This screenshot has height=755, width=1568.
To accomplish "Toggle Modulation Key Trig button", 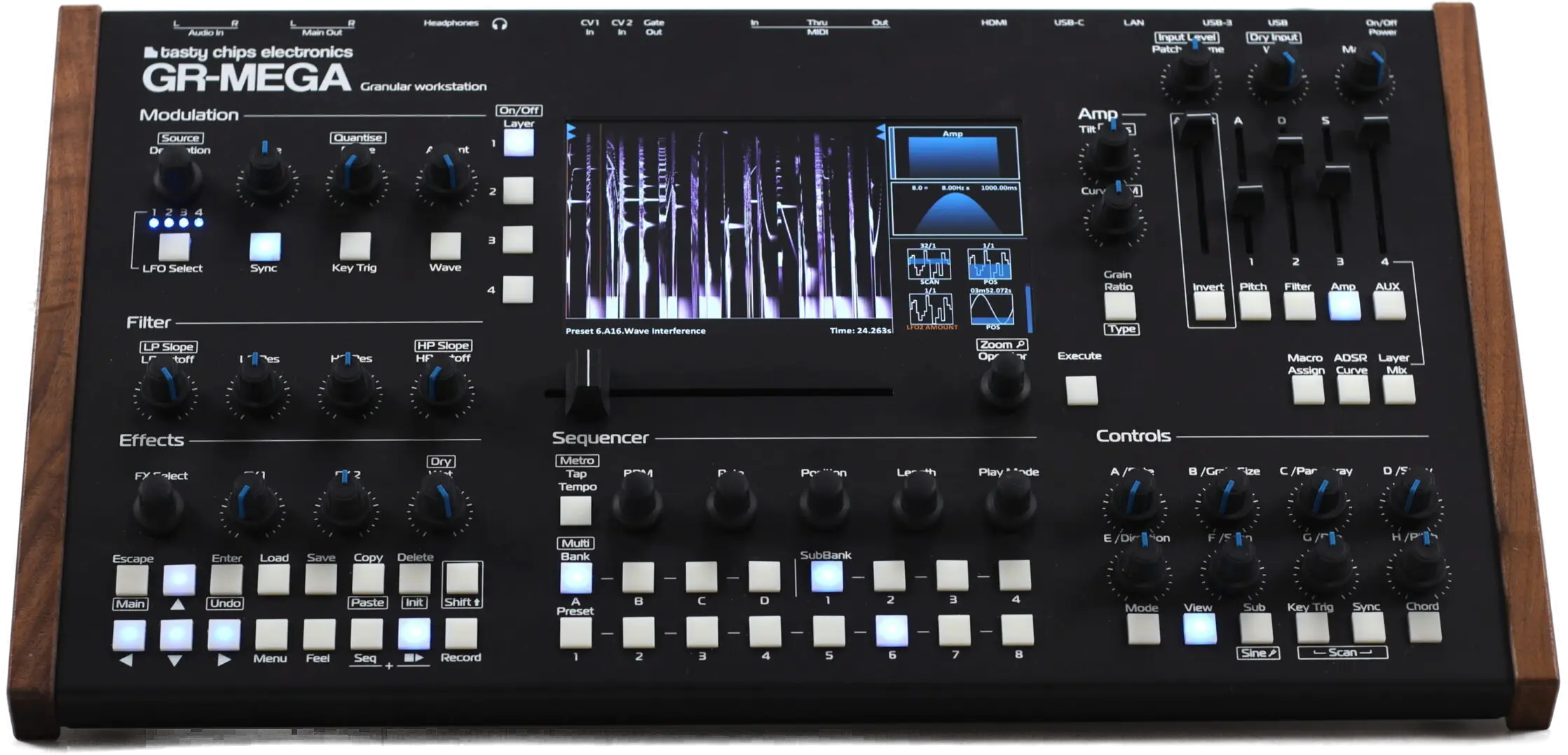I will 355,246.
